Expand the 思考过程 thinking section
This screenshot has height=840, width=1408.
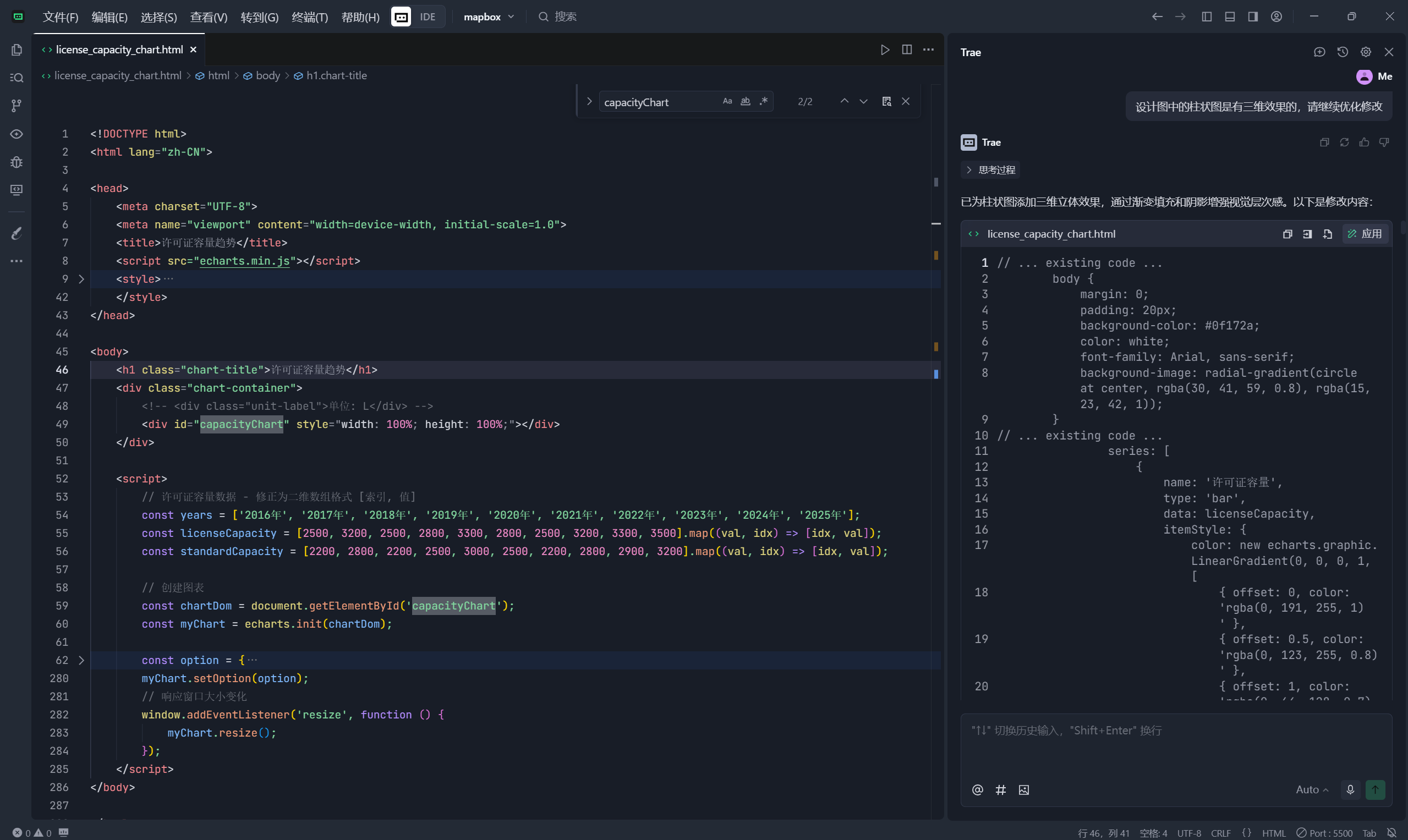[x=991, y=170]
